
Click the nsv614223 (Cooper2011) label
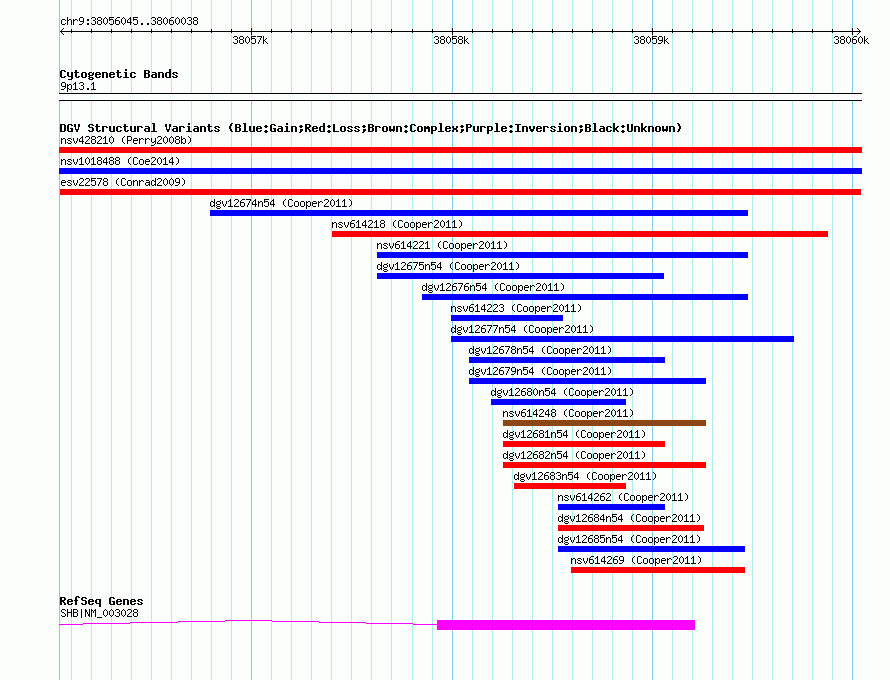[516, 308]
